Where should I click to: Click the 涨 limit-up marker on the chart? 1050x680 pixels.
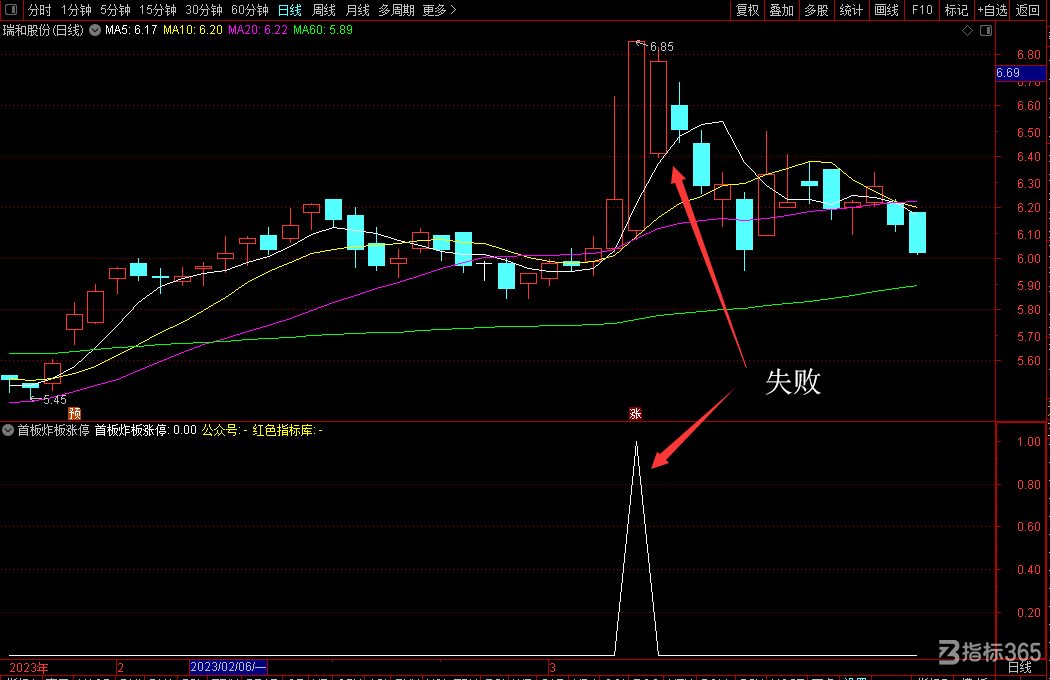[635, 413]
